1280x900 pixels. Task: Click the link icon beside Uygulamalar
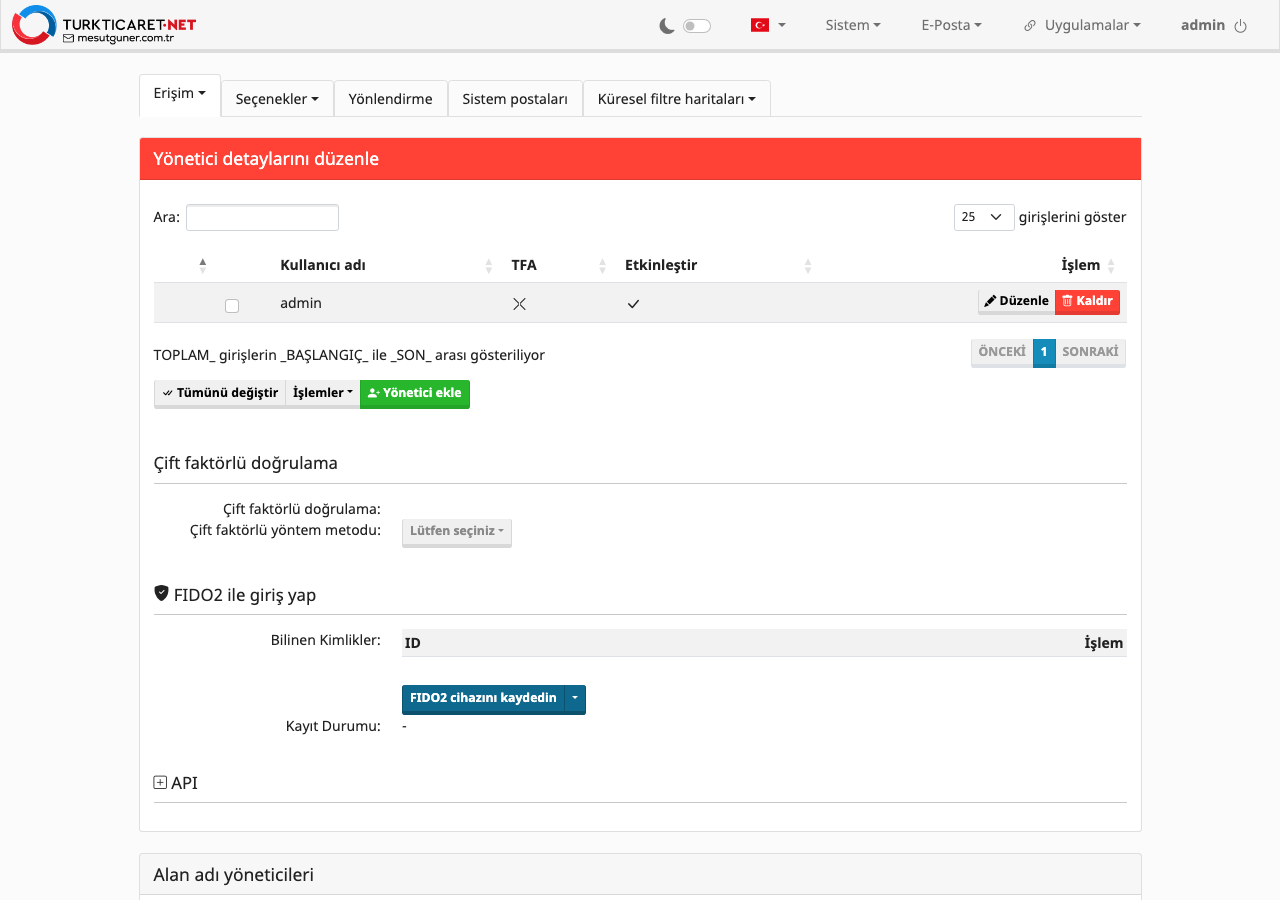1030,26
